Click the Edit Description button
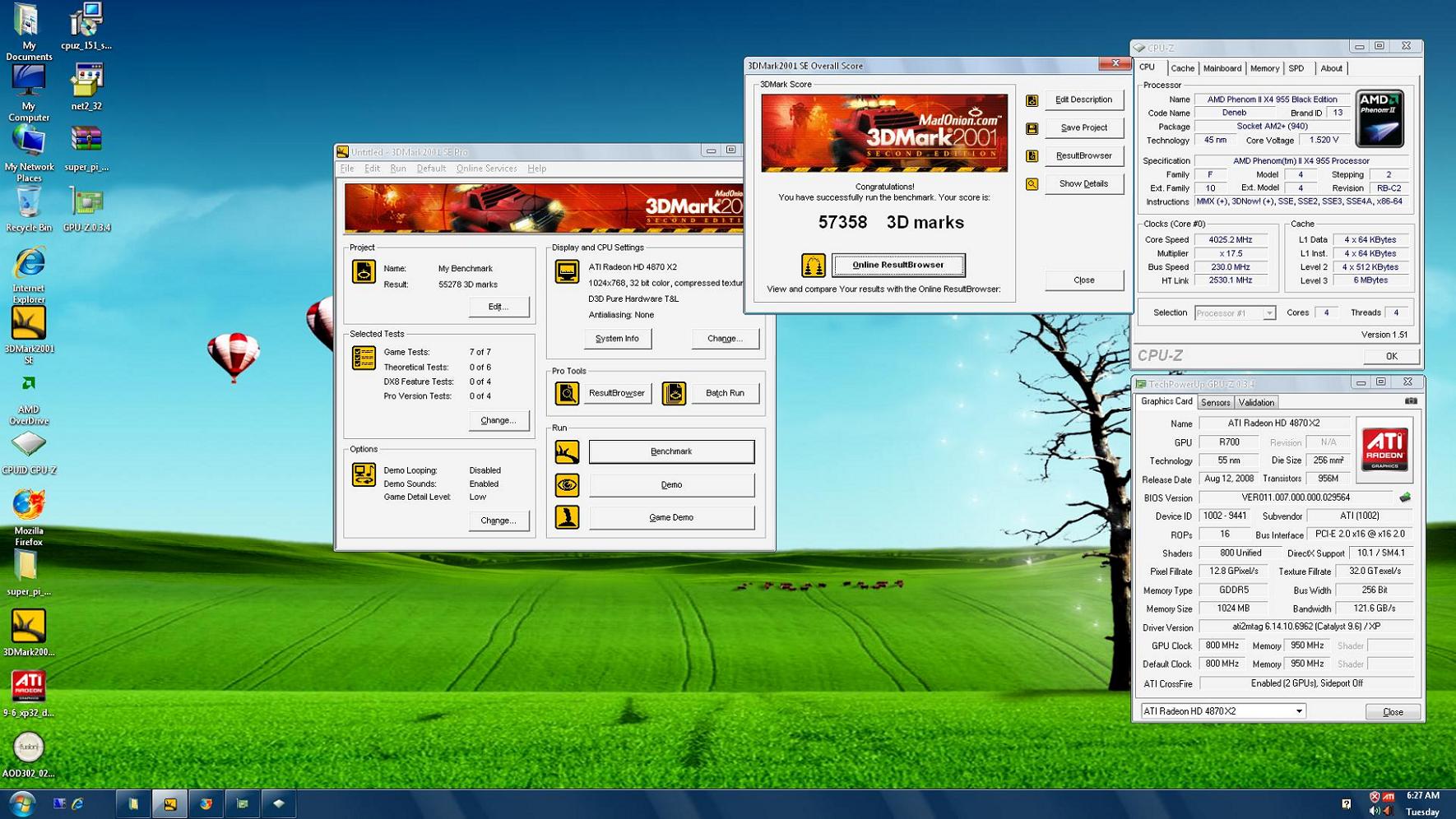Viewport: 1456px width, 819px height. pyautogui.click(x=1083, y=99)
